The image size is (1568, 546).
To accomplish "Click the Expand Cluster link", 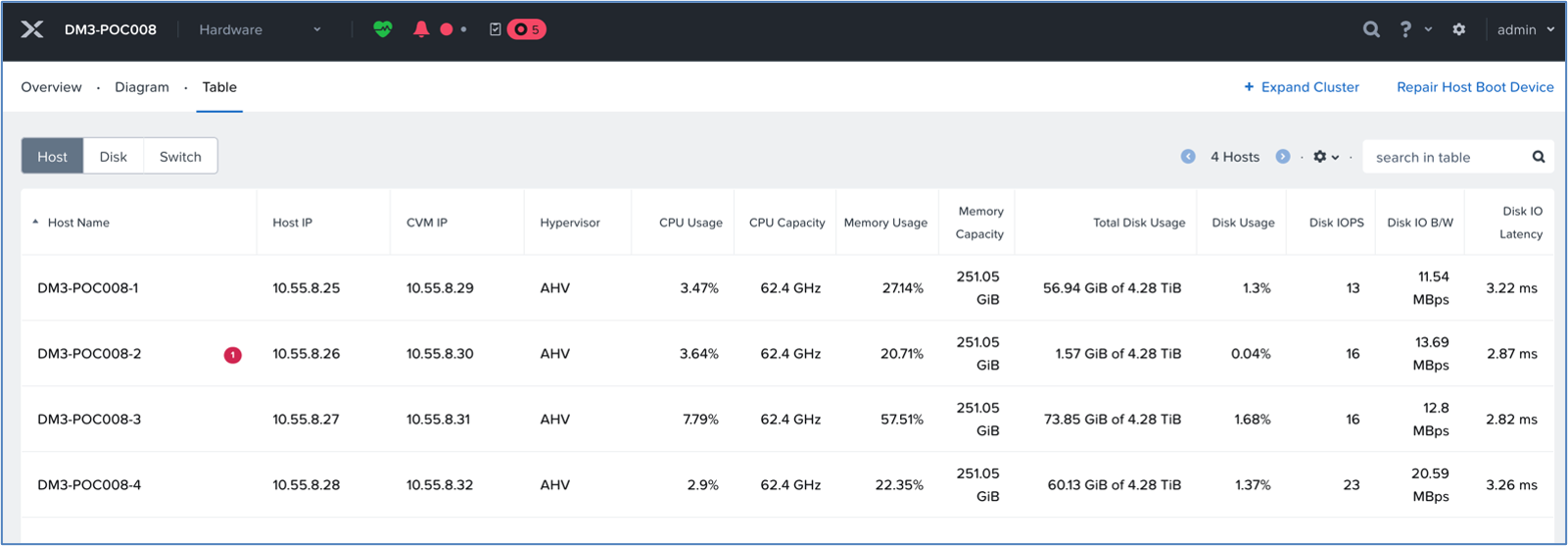I will pyautogui.click(x=1302, y=87).
